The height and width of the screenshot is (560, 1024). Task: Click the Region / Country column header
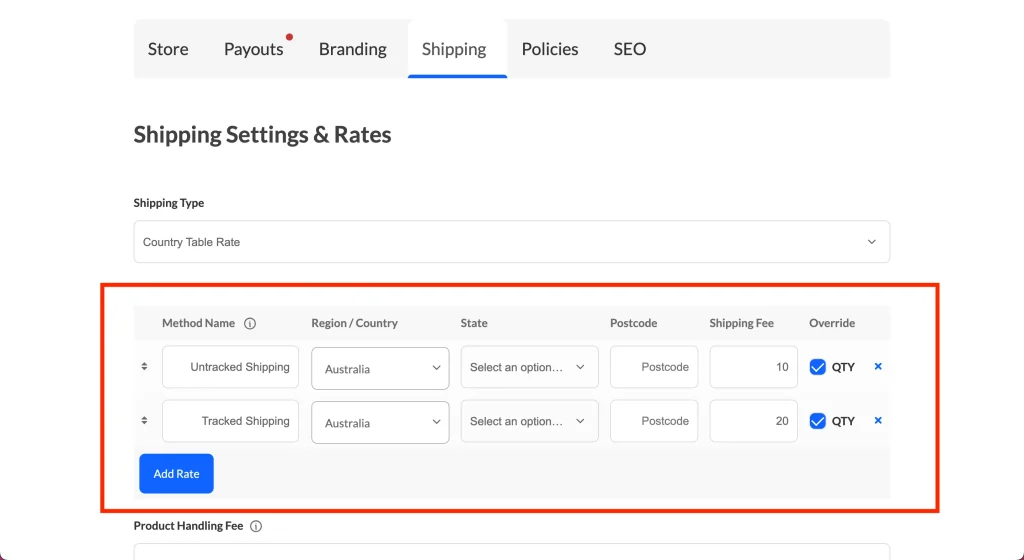(x=355, y=323)
